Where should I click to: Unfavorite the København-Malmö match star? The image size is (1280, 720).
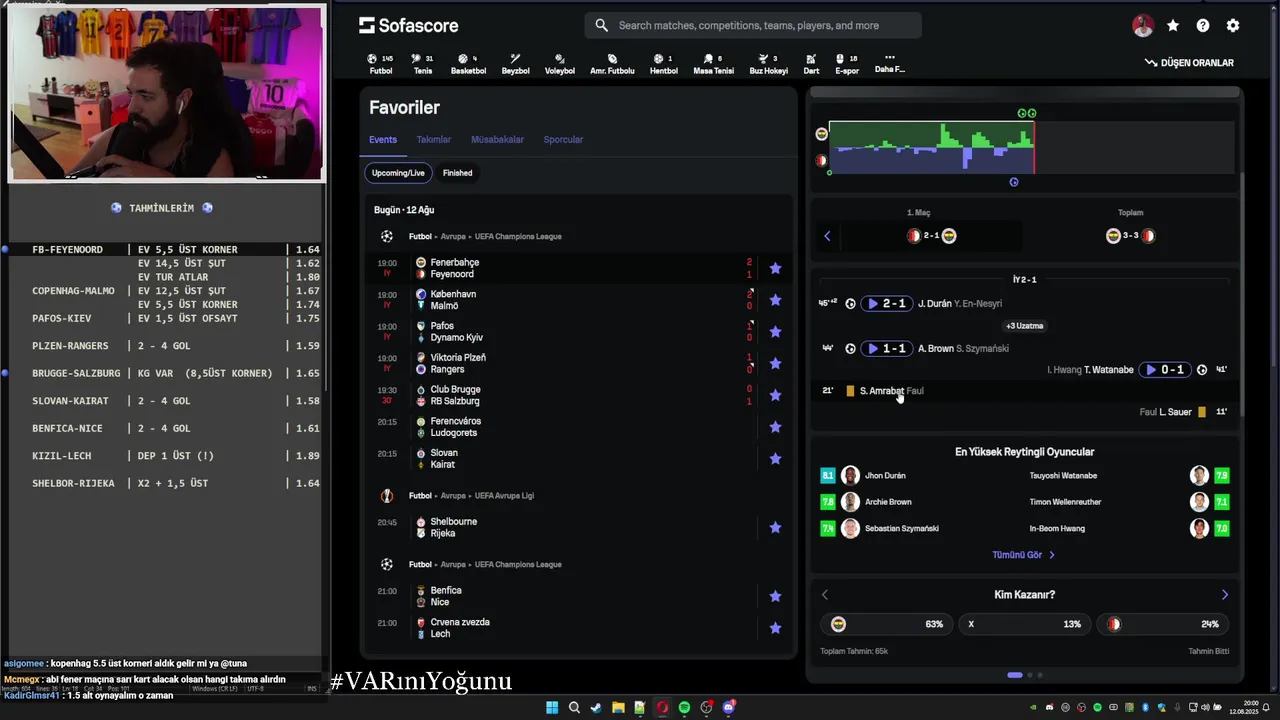point(775,300)
